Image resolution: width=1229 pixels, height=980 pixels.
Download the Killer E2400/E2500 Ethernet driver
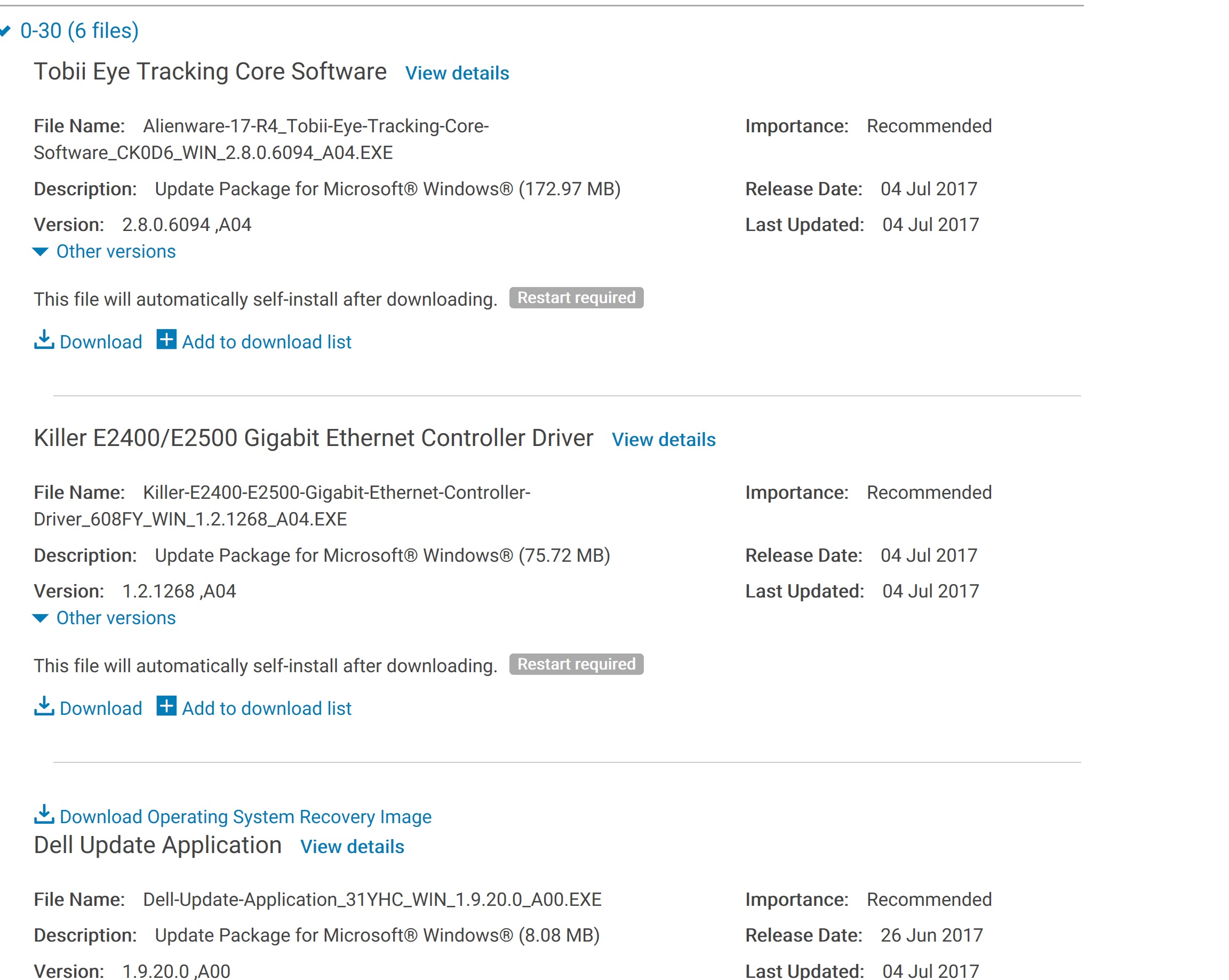pos(101,708)
